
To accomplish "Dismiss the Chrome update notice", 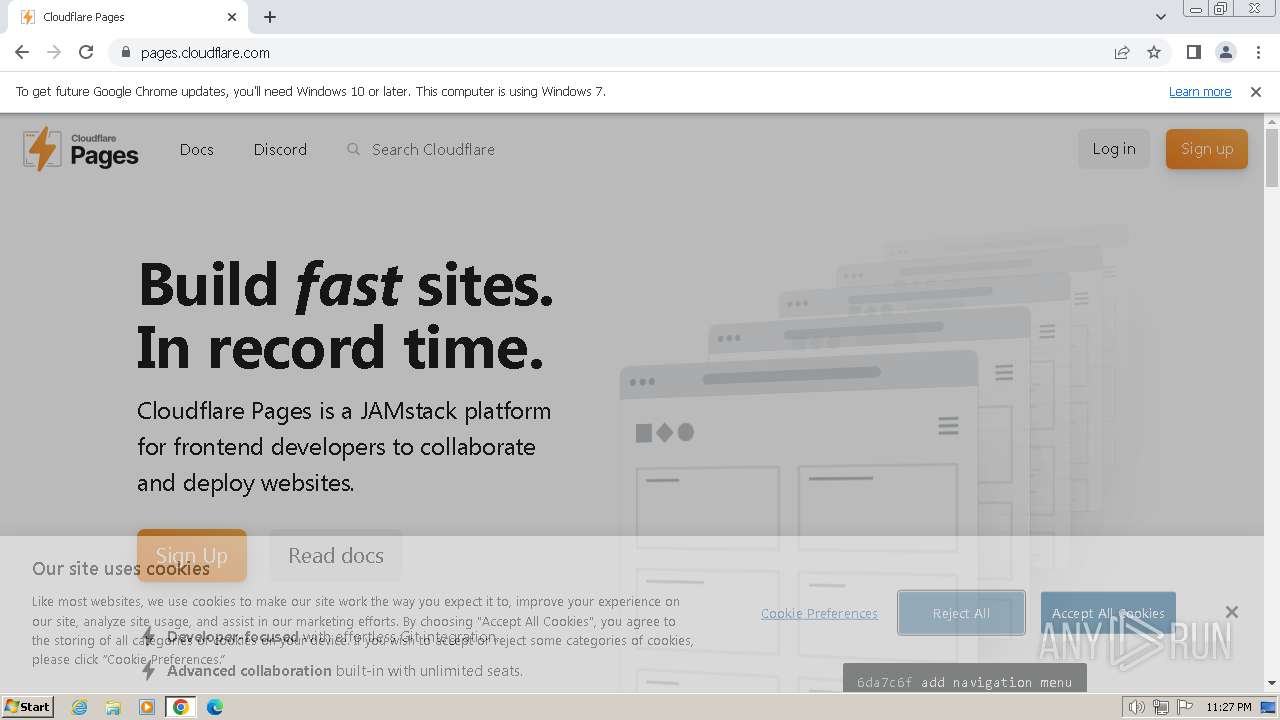I will (x=1256, y=91).
